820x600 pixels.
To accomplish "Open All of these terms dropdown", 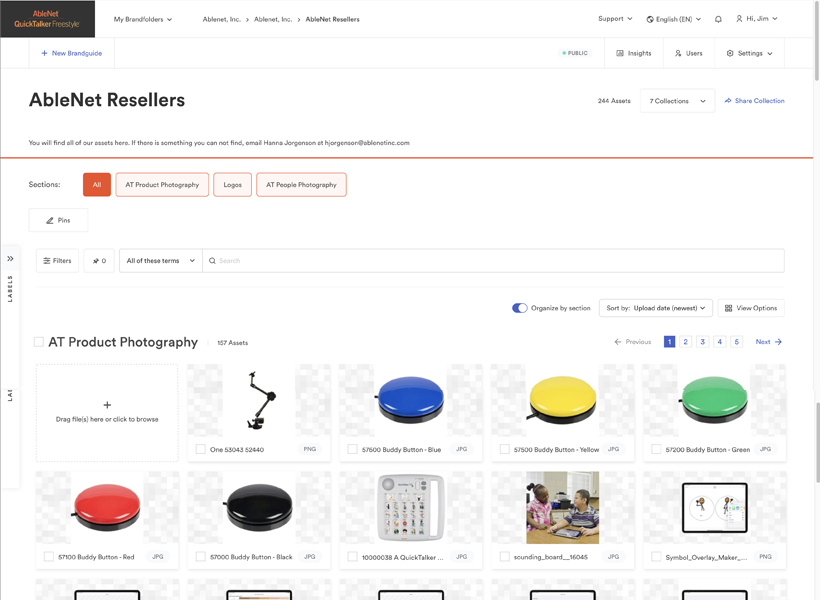I will point(161,261).
